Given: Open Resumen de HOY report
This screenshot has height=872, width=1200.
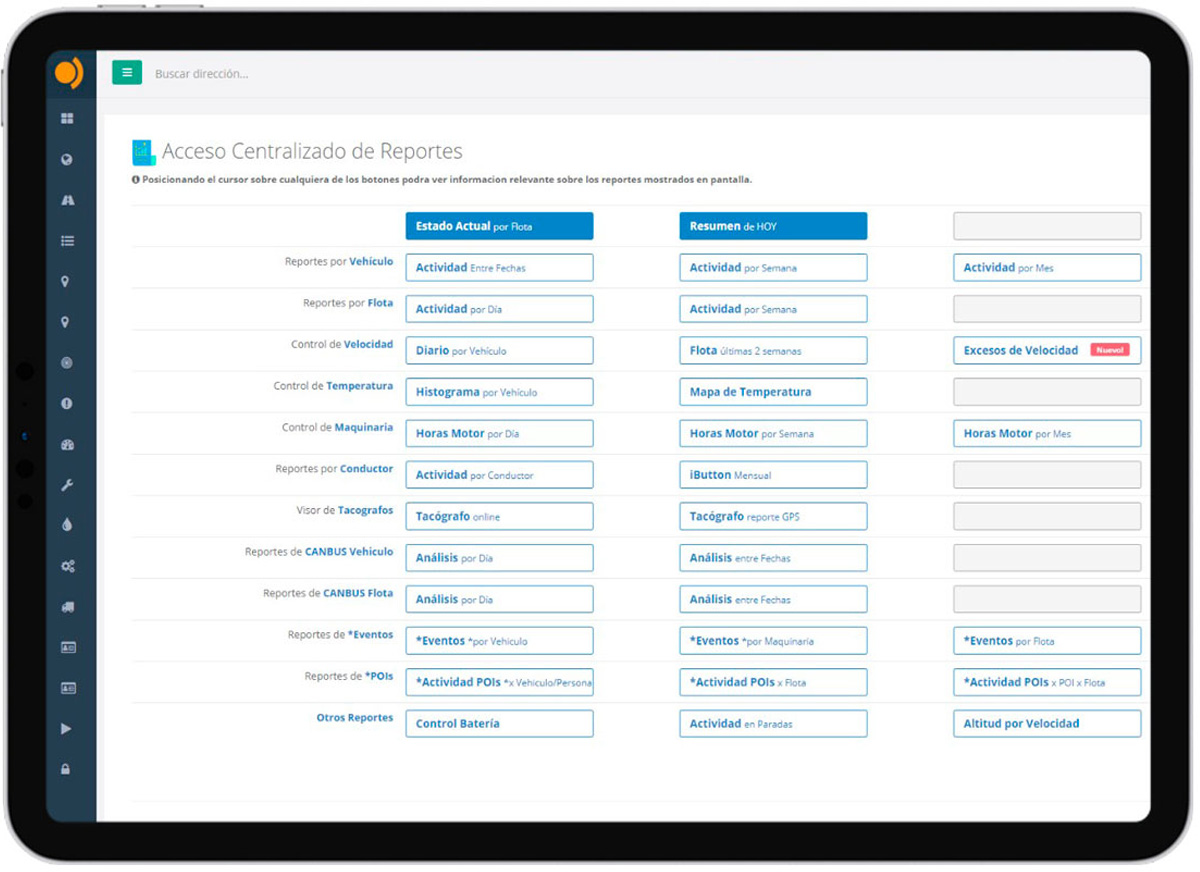Looking at the screenshot, I should click(x=773, y=226).
